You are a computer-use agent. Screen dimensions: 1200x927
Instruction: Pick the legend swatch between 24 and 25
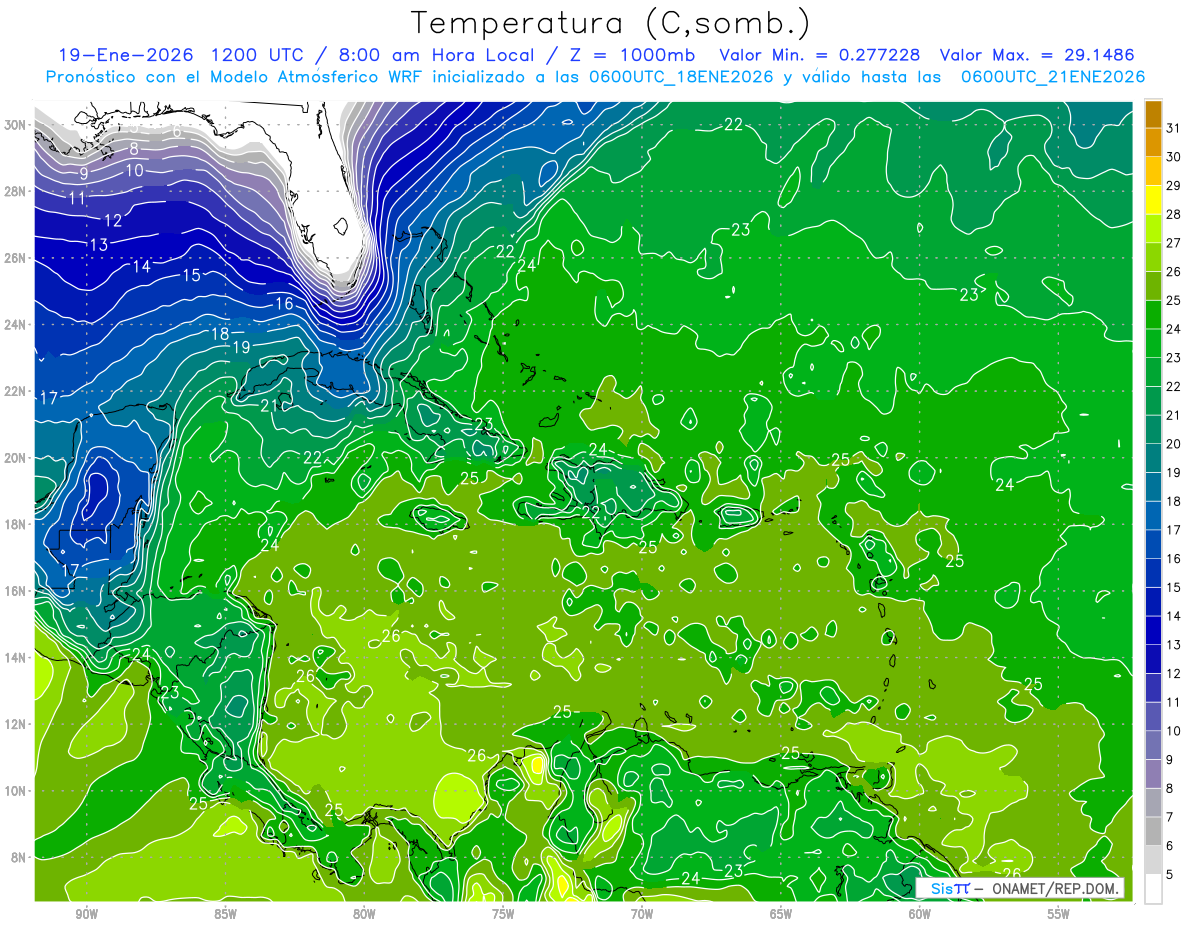pos(1153,314)
